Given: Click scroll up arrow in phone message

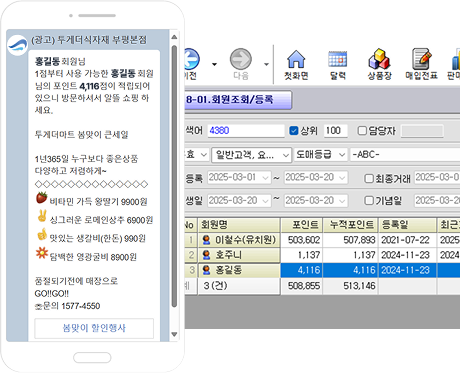Looking at the screenshot, I should click(174, 37).
